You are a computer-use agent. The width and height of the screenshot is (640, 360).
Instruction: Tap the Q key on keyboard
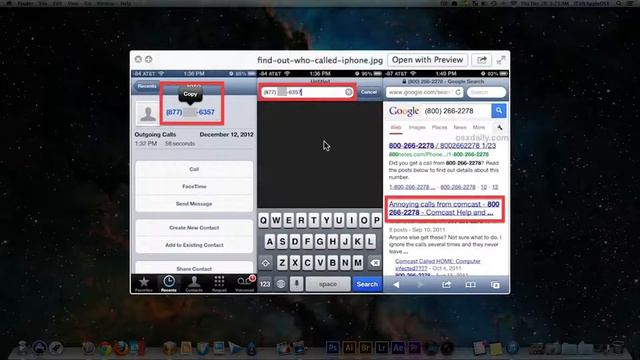pos(264,220)
